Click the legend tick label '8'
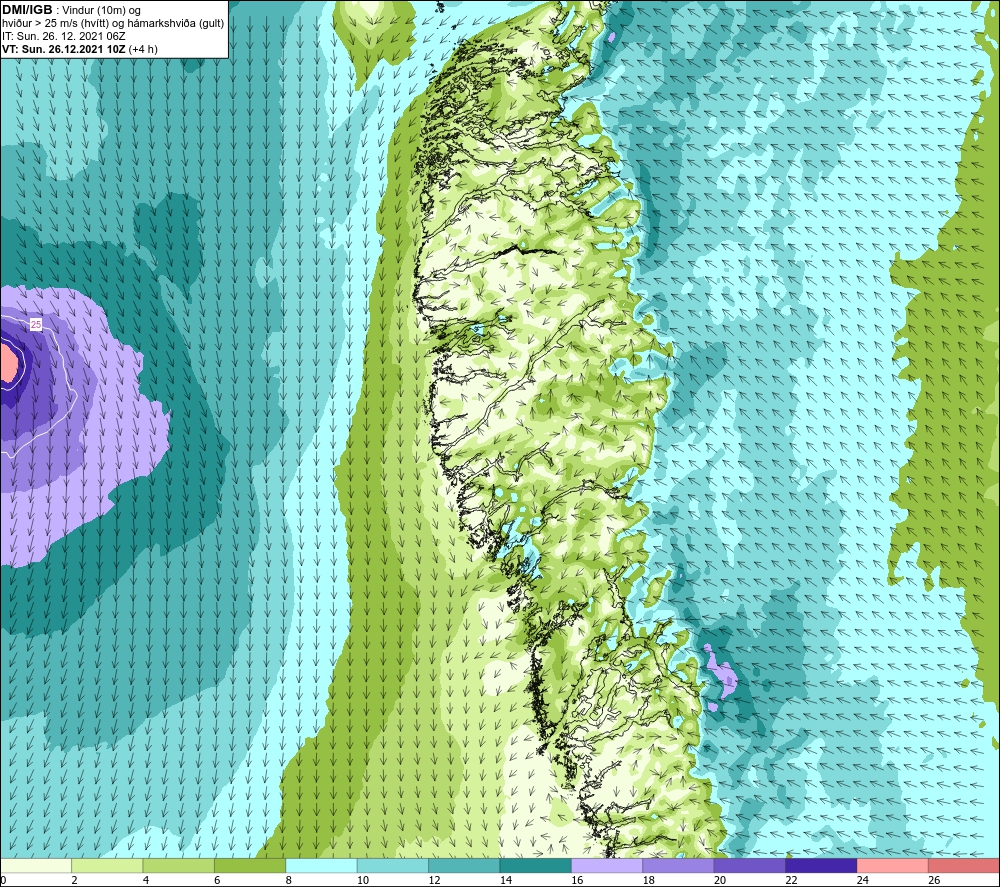This screenshot has height=887, width=1000. [x=289, y=880]
